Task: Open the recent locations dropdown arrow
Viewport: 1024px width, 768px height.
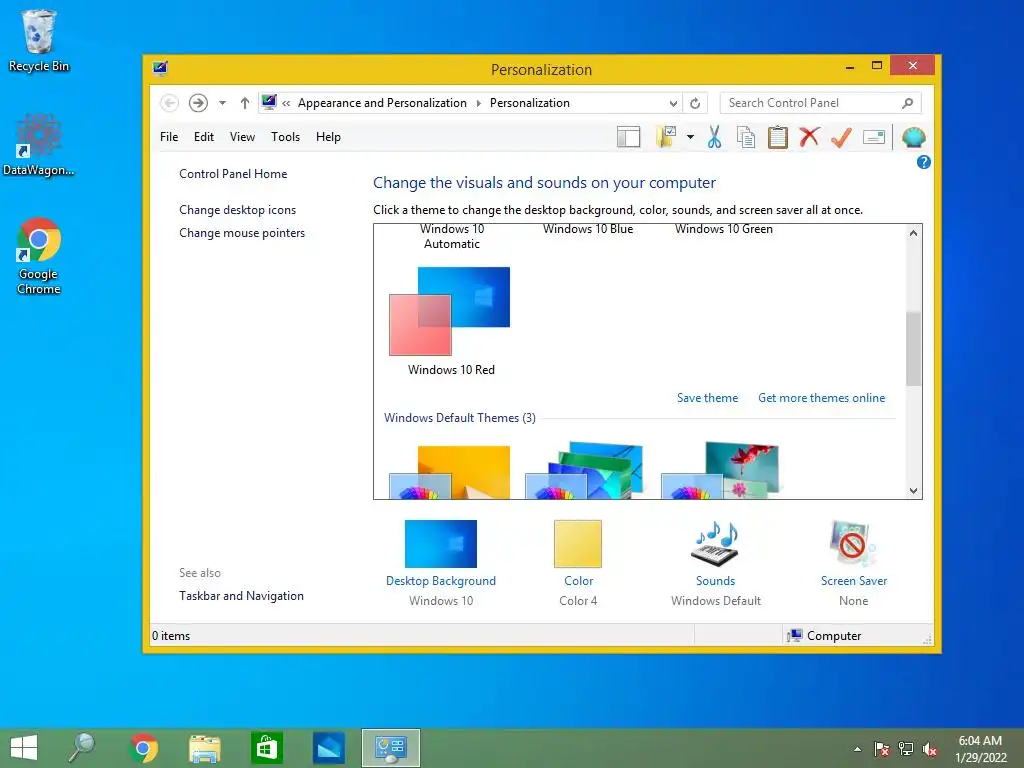Action: 223,103
